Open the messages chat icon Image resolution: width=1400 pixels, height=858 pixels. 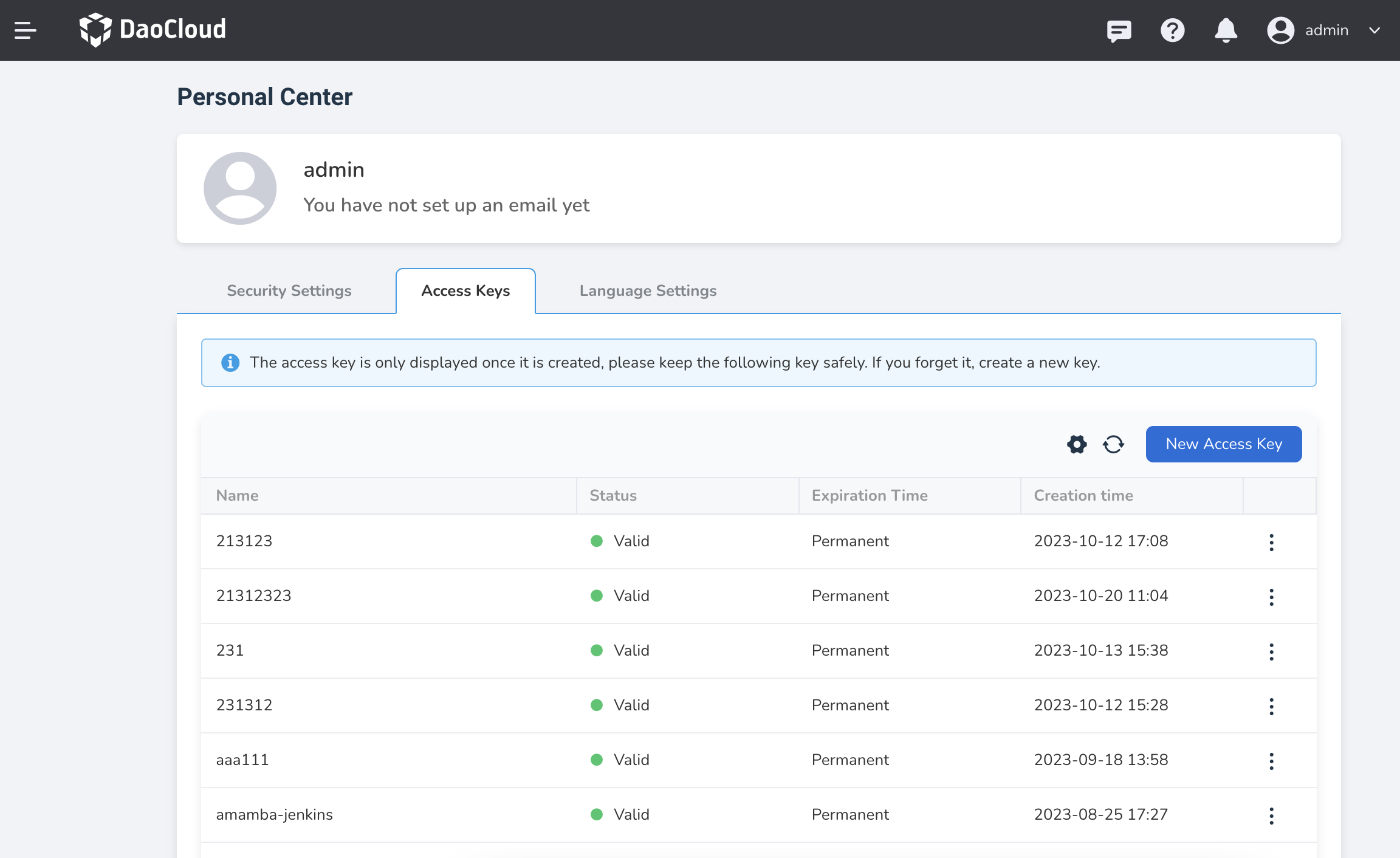pyautogui.click(x=1119, y=30)
